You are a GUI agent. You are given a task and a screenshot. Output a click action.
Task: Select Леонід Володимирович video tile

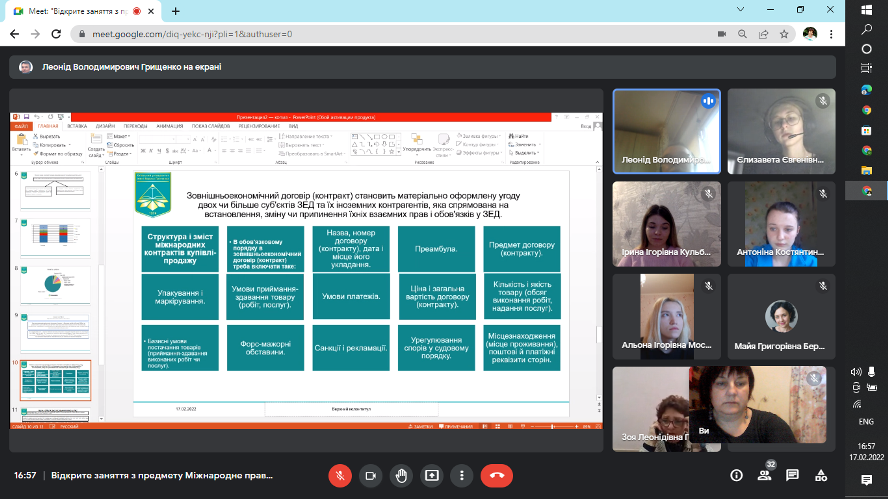point(667,131)
